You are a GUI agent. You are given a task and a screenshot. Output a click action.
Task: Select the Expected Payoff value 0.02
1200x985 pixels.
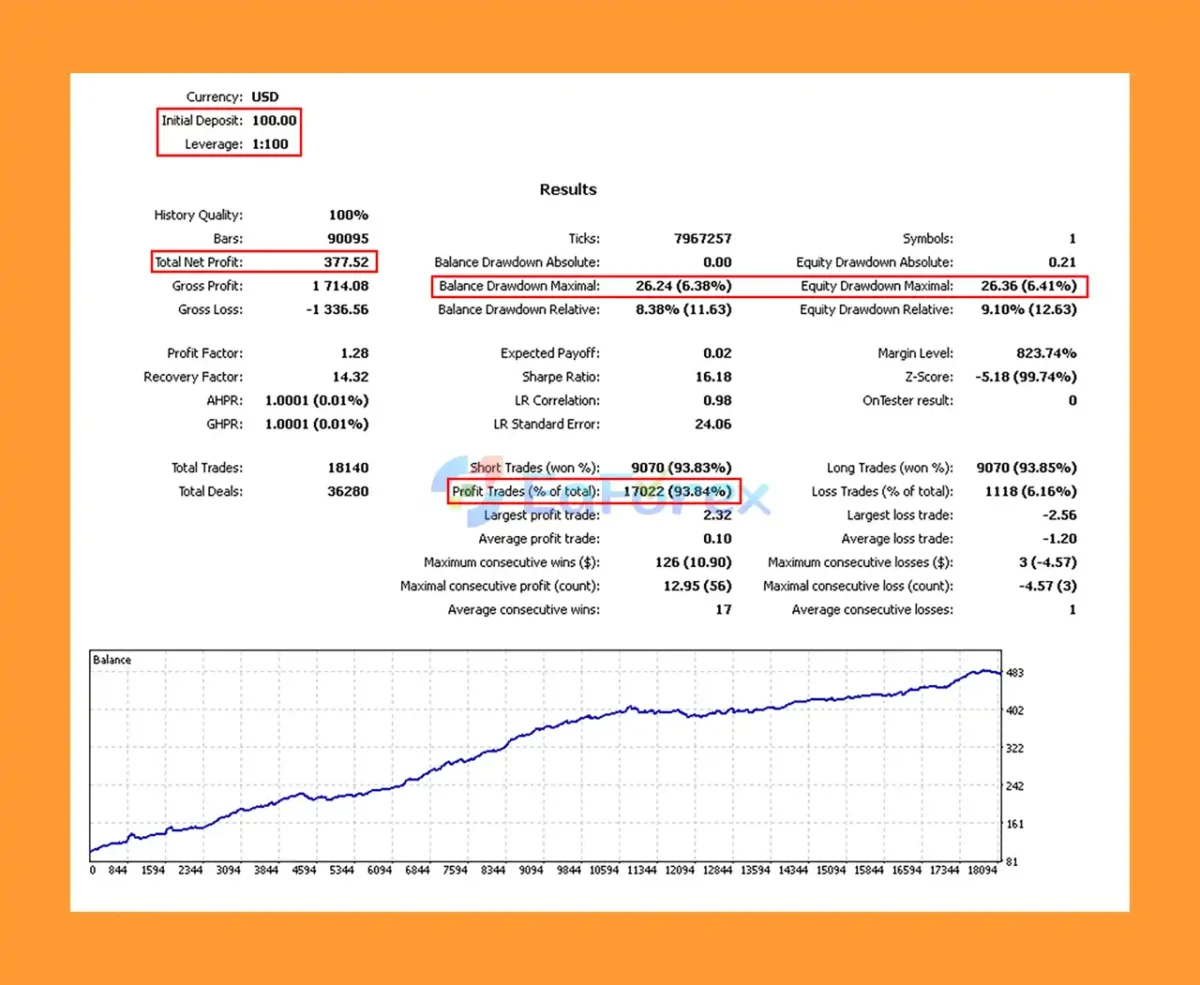[x=717, y=353]
